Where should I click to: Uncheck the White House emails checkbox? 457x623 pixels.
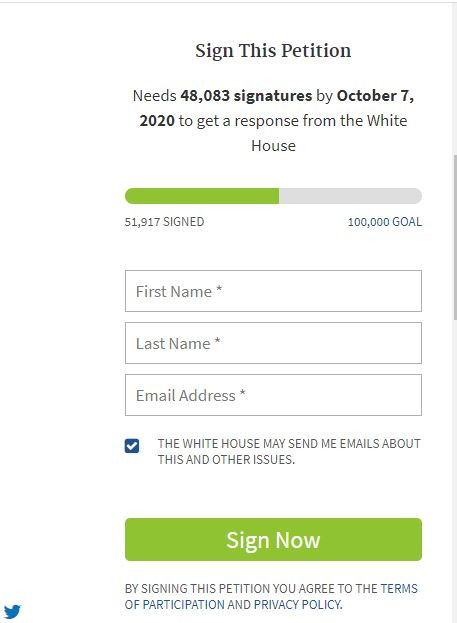pyautogui.click(x=132, y=446)
